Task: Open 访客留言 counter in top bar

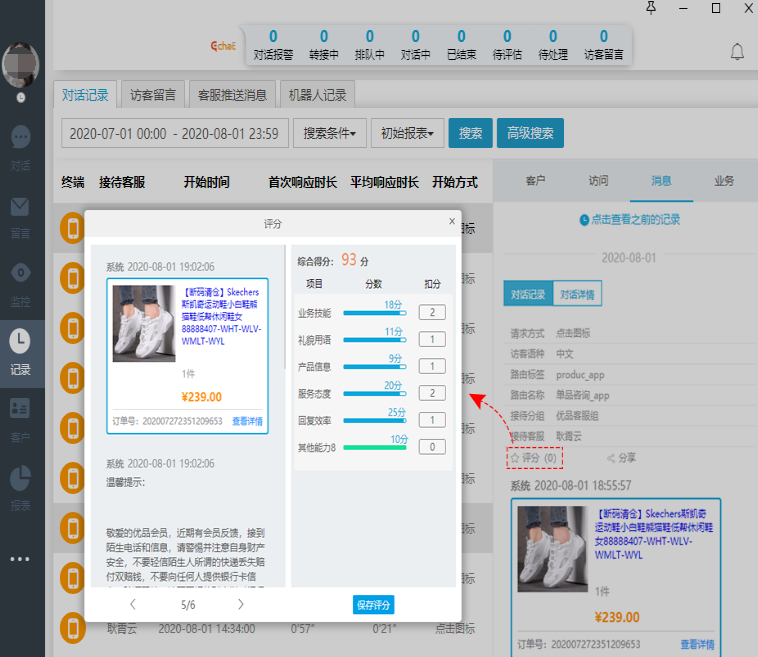Action: (x=604, y=45)
